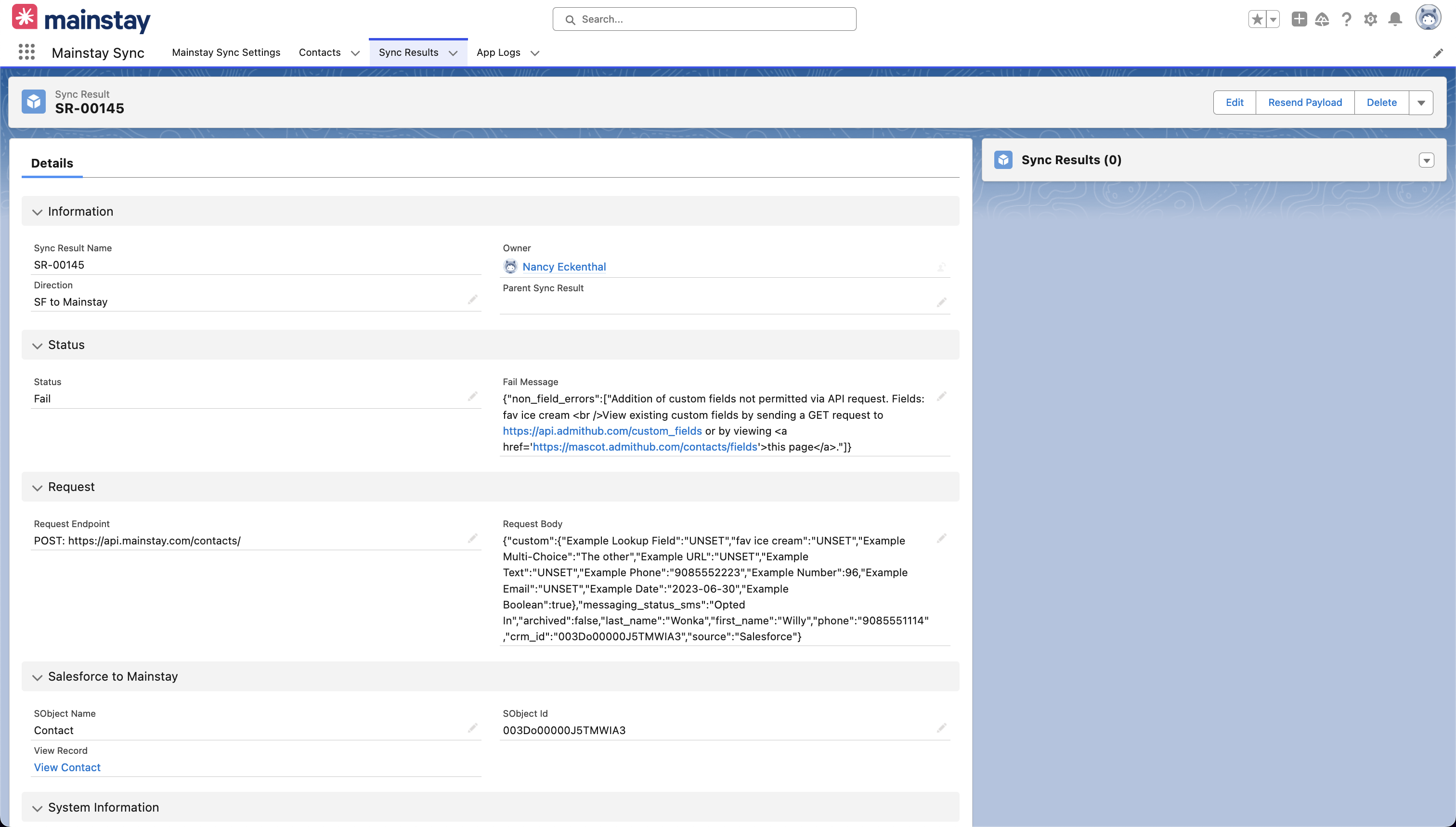Select the Details tab

point(52,163)
